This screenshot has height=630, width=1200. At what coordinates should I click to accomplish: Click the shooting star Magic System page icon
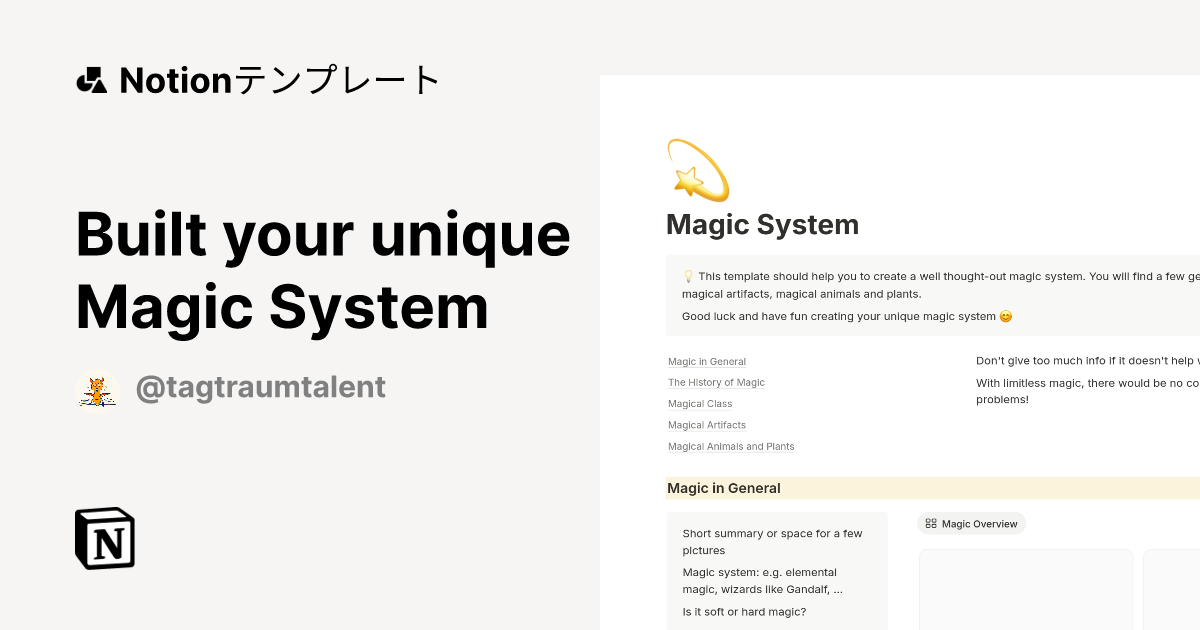[697, 170]
